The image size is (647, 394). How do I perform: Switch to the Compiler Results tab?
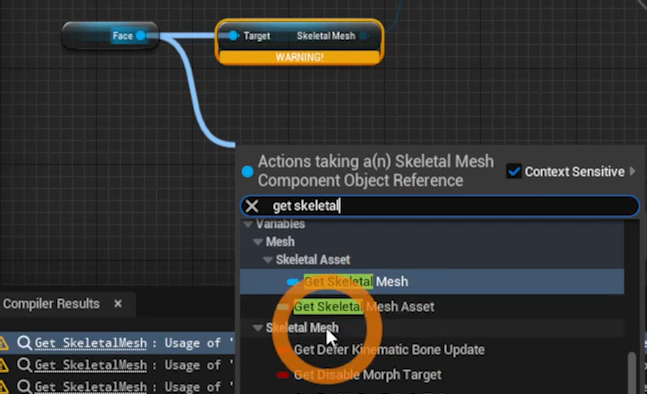click(51, 304)
